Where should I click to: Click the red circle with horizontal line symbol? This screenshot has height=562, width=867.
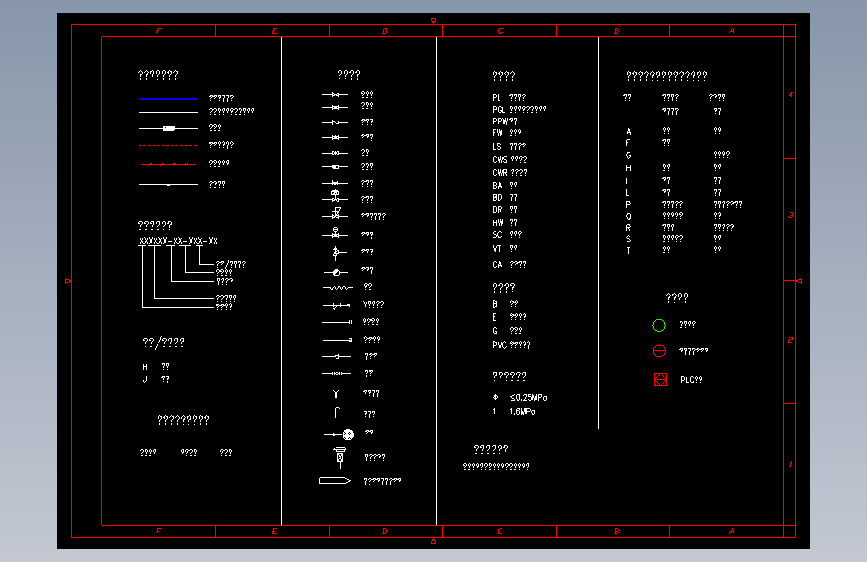point(659,351)
